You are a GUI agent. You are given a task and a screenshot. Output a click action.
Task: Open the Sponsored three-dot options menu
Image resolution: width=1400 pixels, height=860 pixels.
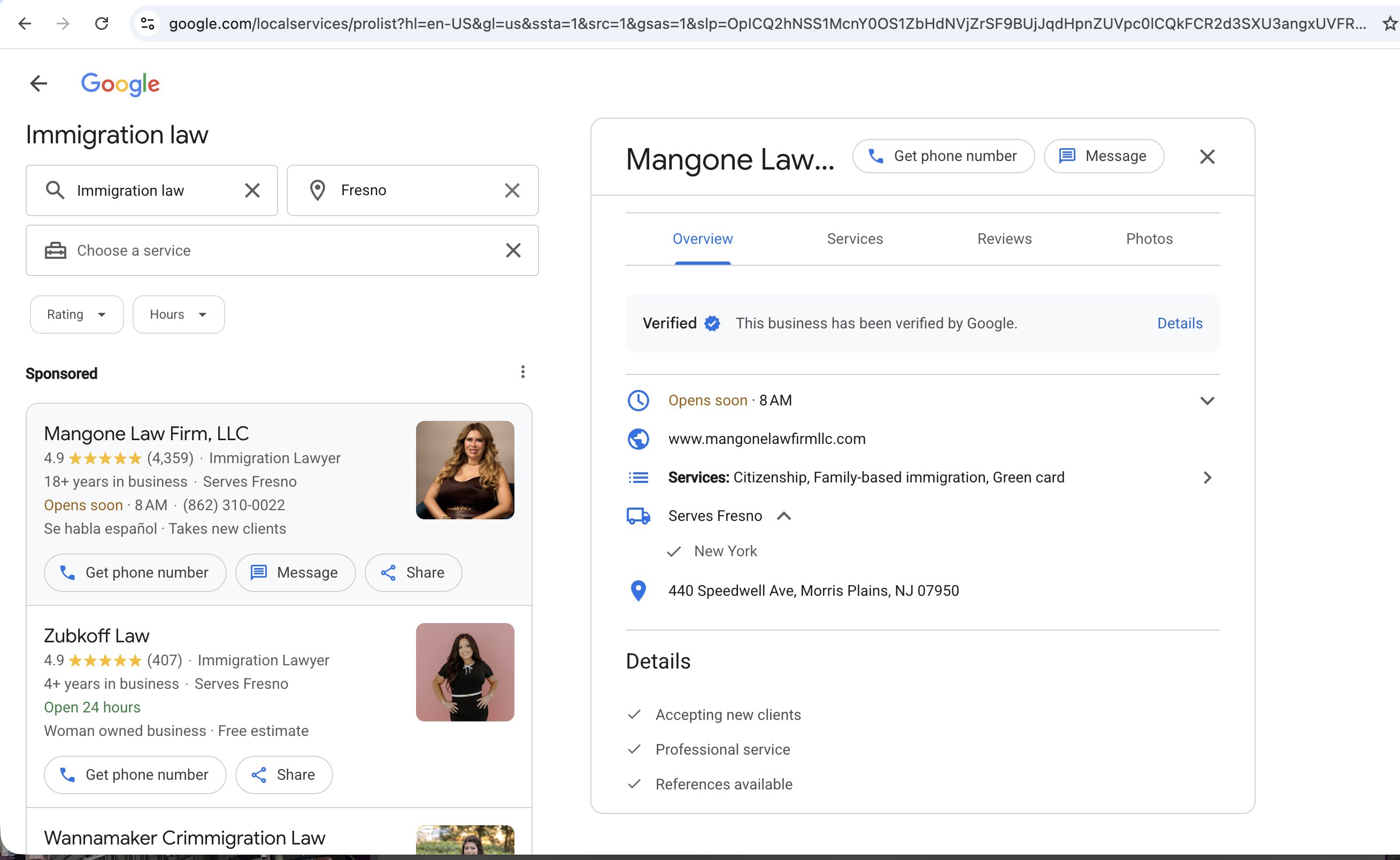522,372
